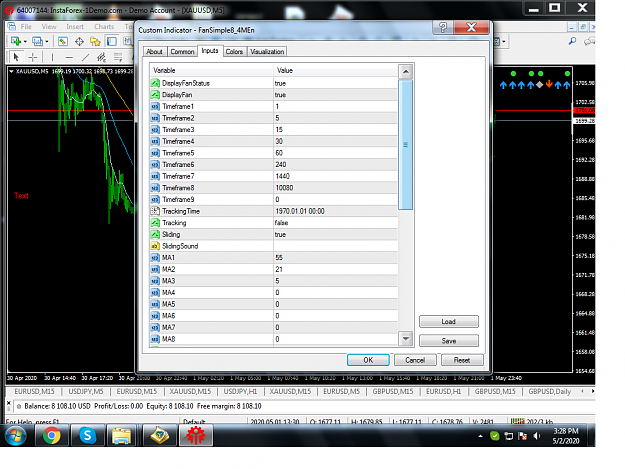Select the Vertical Line drawing tool

pos(52,57)
